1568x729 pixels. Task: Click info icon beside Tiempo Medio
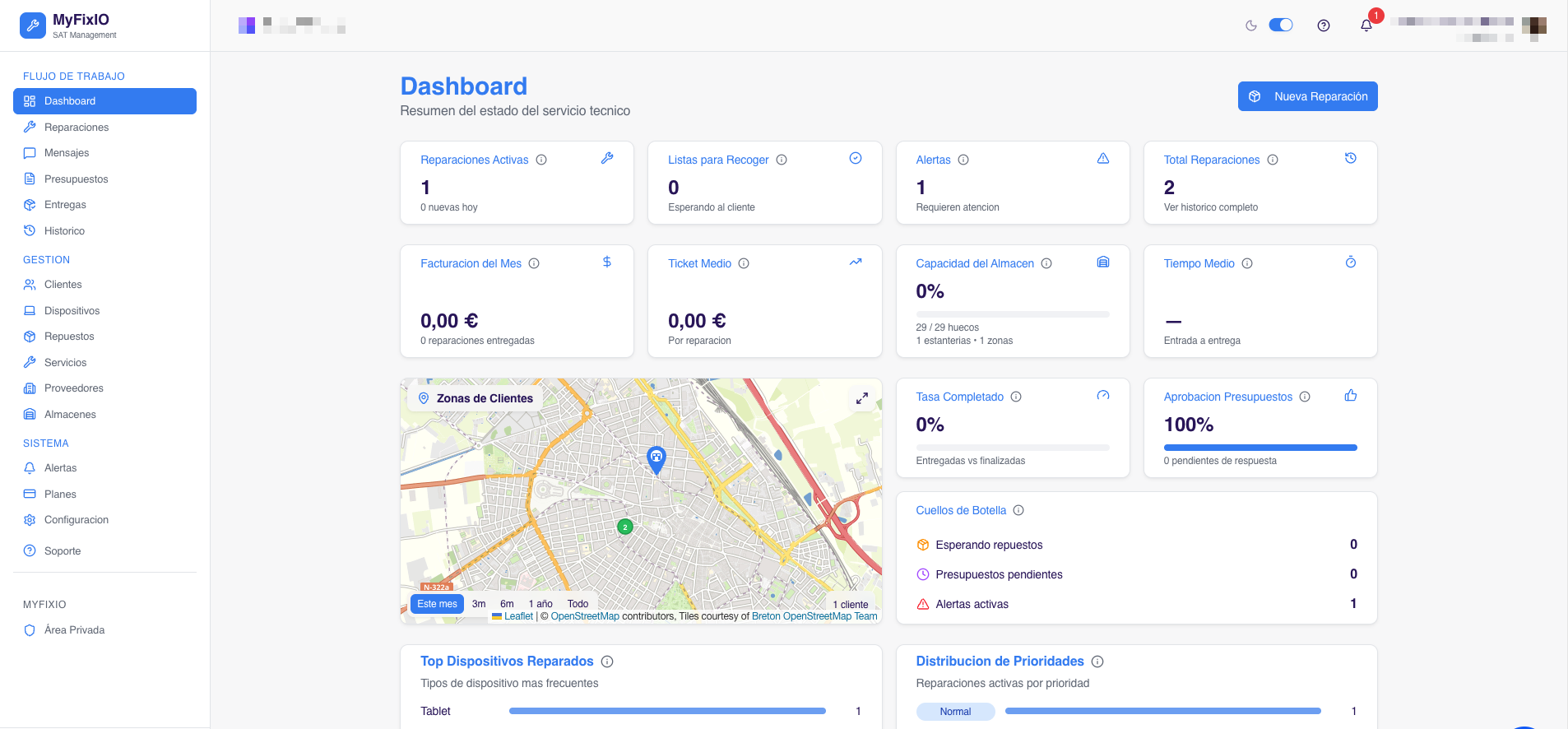point(1247,263)
